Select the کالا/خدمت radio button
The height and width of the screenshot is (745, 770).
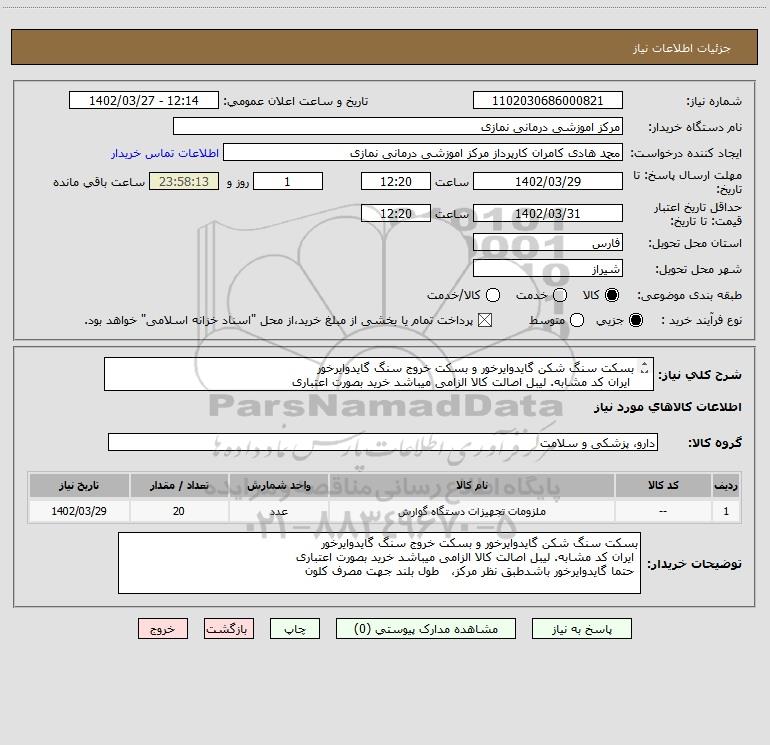coord(493,295)
